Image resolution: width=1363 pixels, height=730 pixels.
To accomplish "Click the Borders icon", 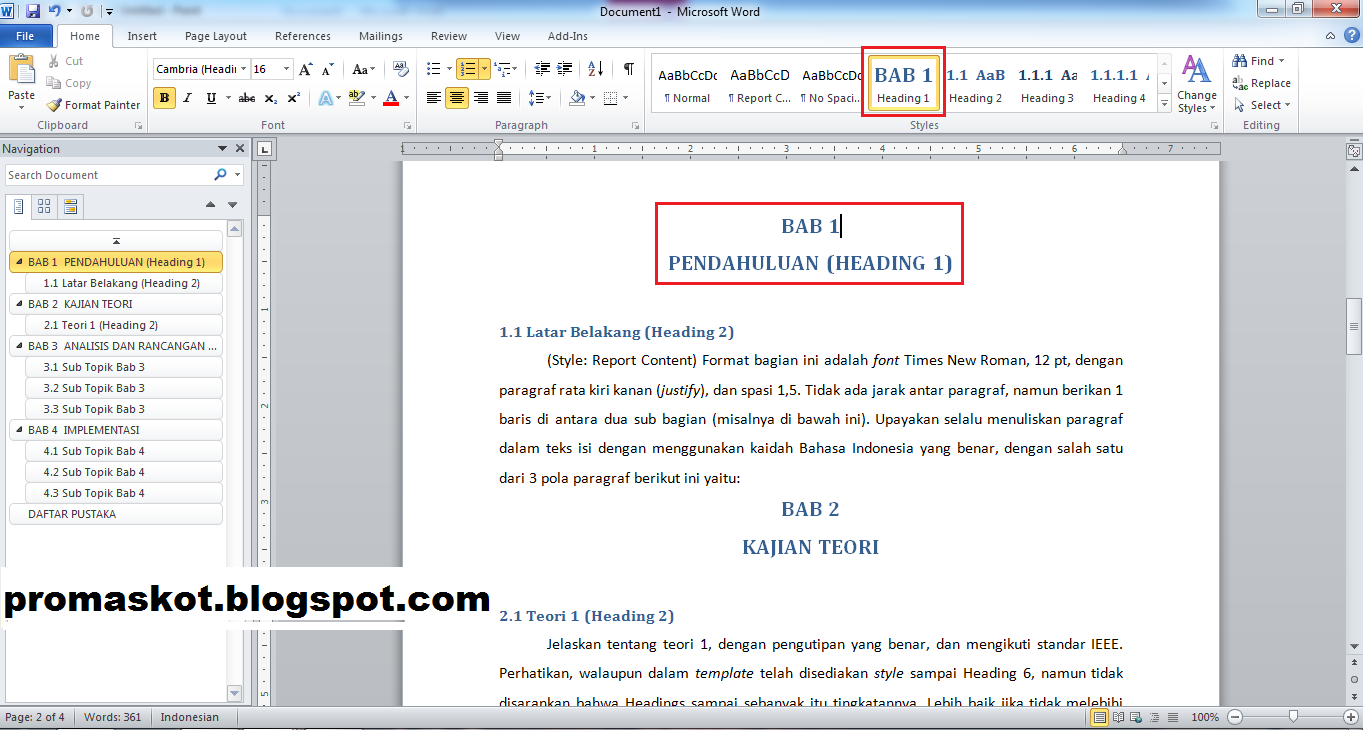I will pos(610,98).
